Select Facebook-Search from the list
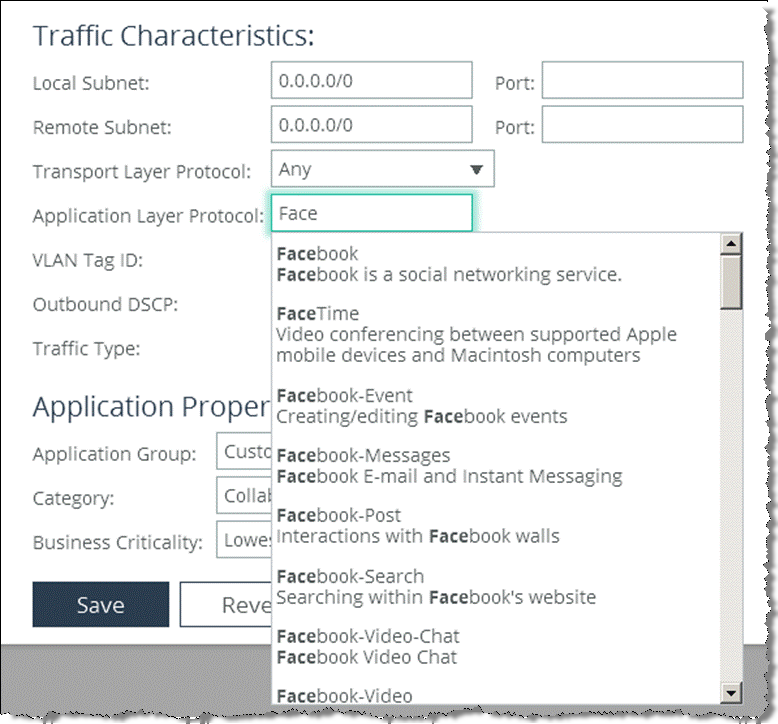 (x=496, y=587)
